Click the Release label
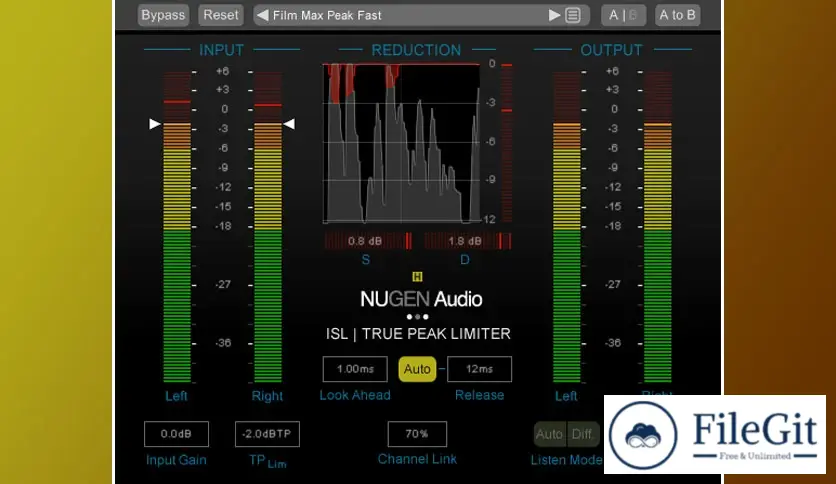Viewport: 836px width, 484px height. tap(479, 395)
